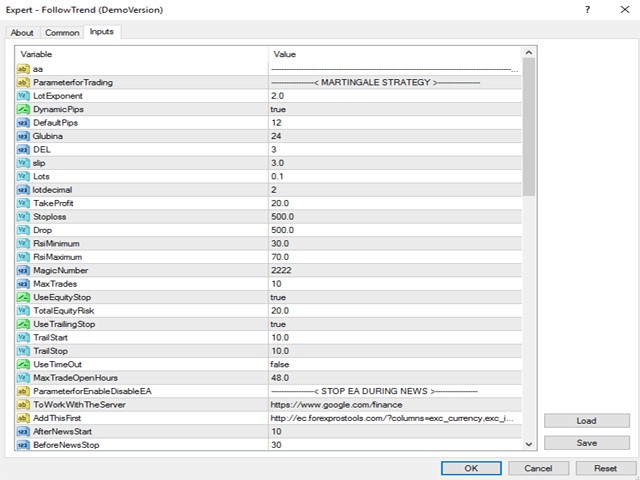This screenshot has height=480, width=640.
Task: Select the double-type icon for LotExponent
Action: click(x=23, y=96)
